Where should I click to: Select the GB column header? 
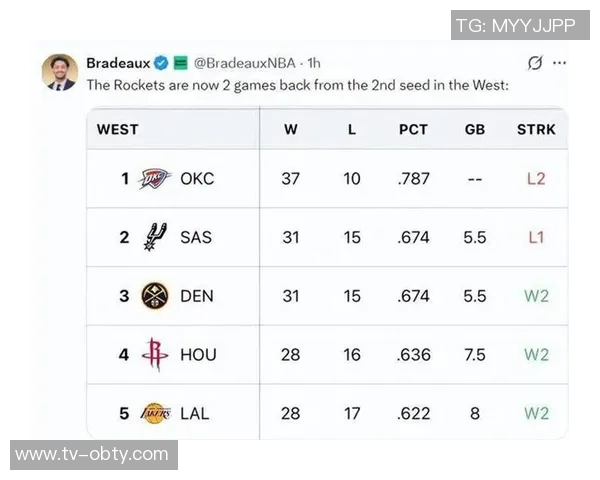[x=475, y=129]
